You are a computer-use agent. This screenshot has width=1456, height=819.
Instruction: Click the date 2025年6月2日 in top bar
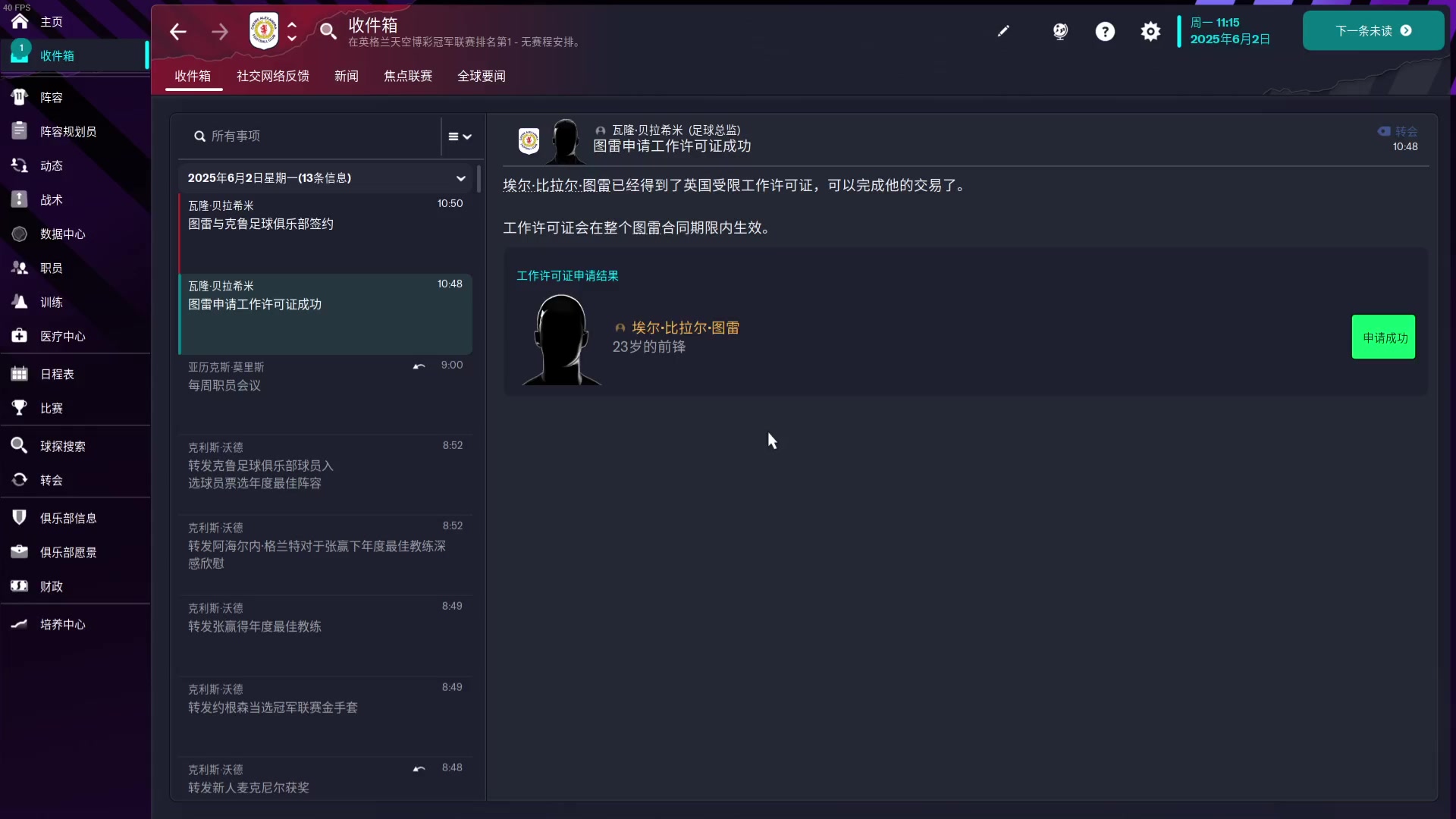[1230, 39]
